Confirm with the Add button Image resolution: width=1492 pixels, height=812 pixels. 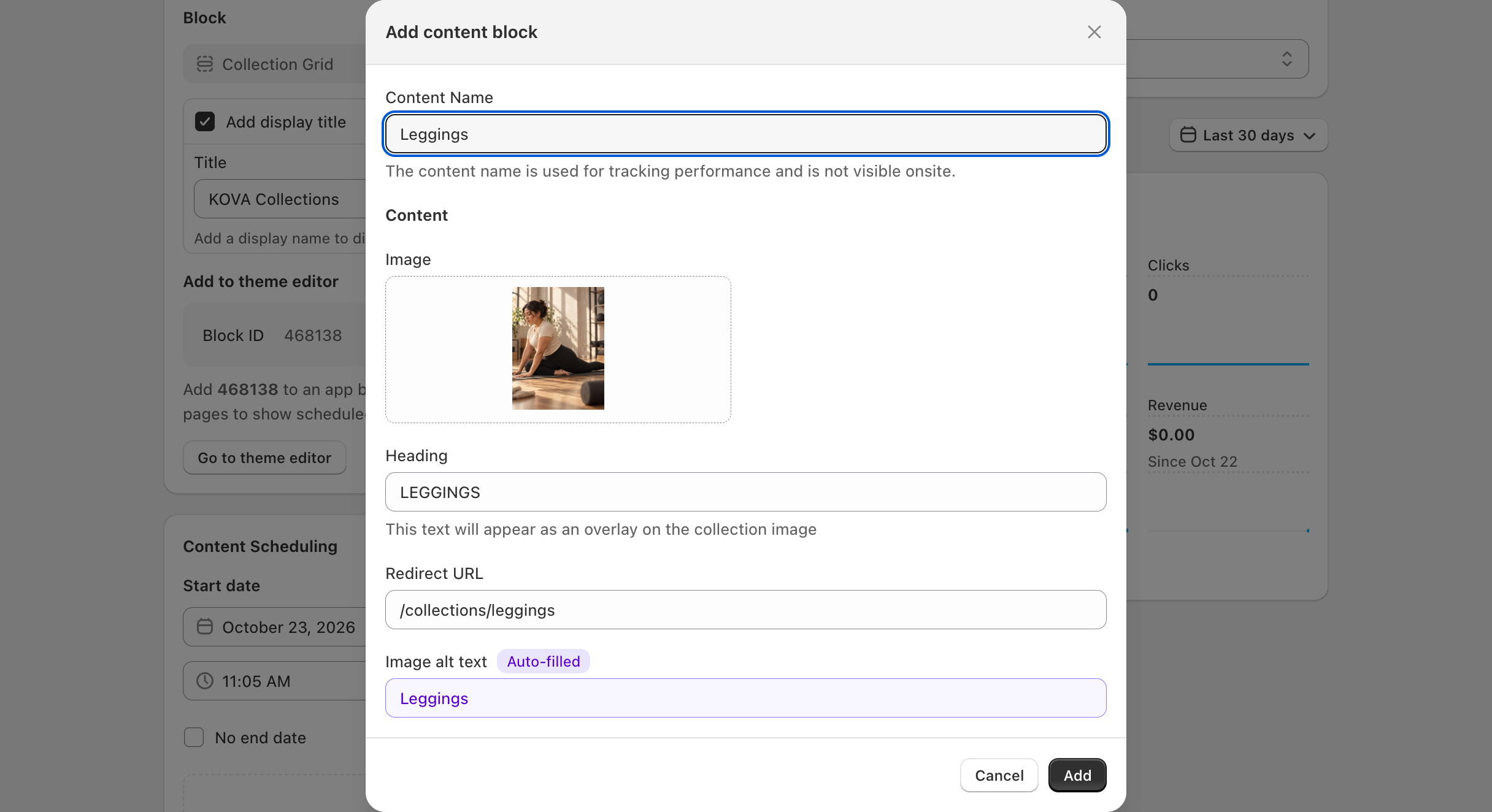[1077, 775]
